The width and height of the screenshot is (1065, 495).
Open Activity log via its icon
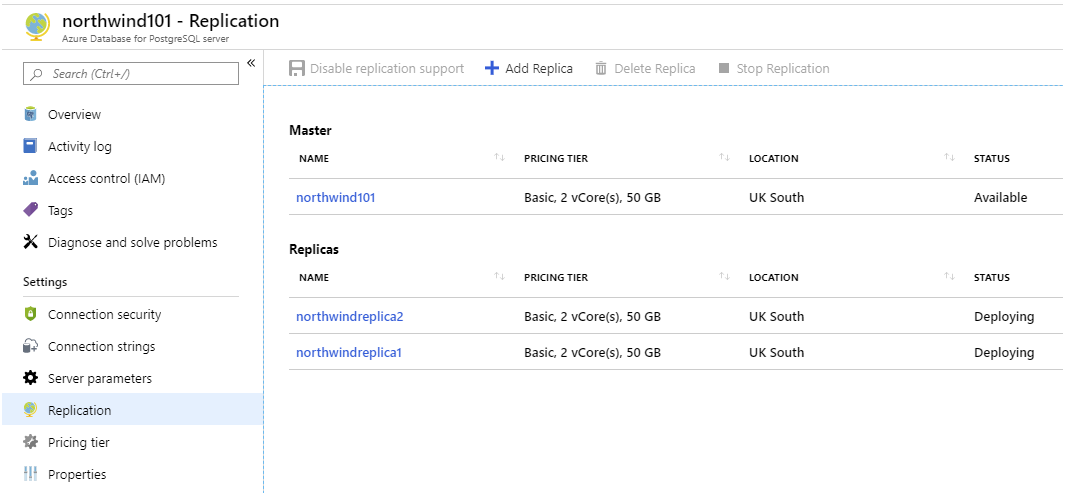coord(30,146)
